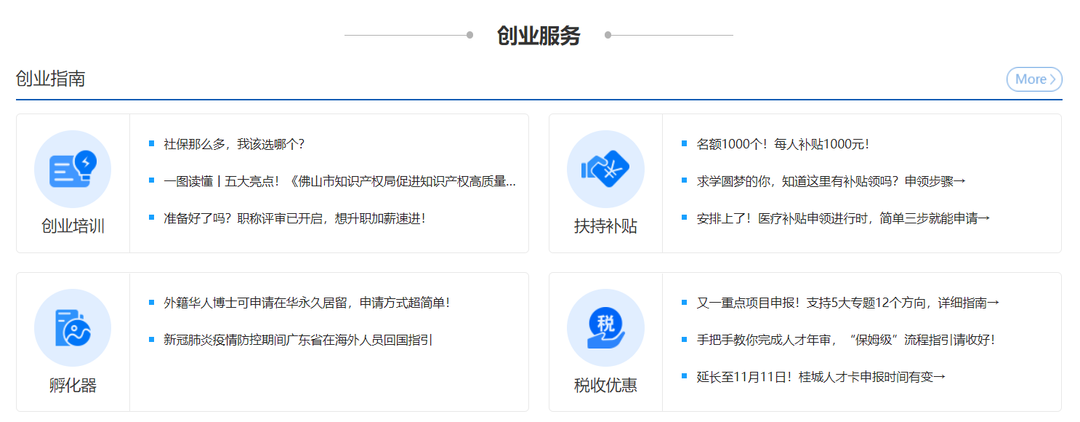Open 新冠肺炎疫情防控回国指引 article
Image resolution: width=1080 pixels, height=422 pixels.
(298, 339)
